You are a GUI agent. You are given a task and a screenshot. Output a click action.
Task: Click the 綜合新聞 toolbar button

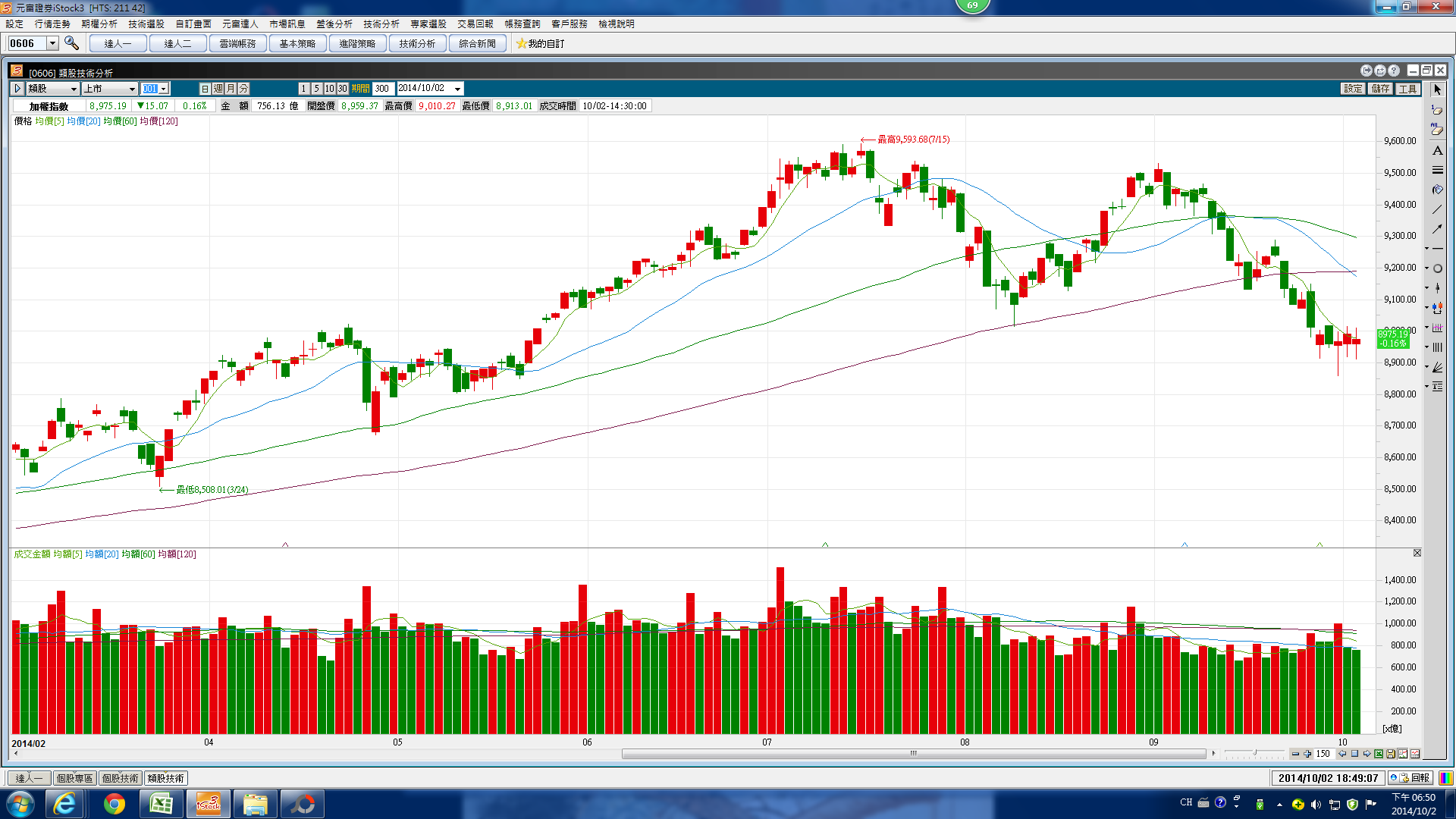[x=477, y=43]
